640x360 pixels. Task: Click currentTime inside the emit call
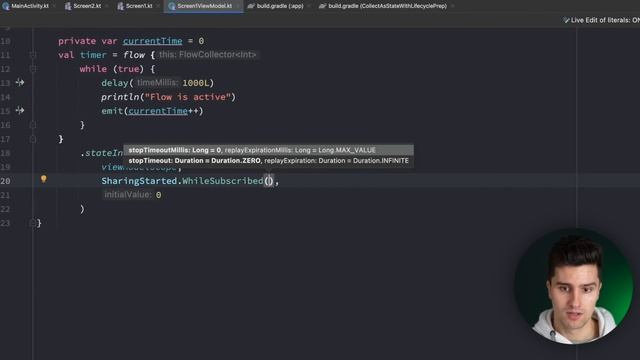click(x=158, y=111)
